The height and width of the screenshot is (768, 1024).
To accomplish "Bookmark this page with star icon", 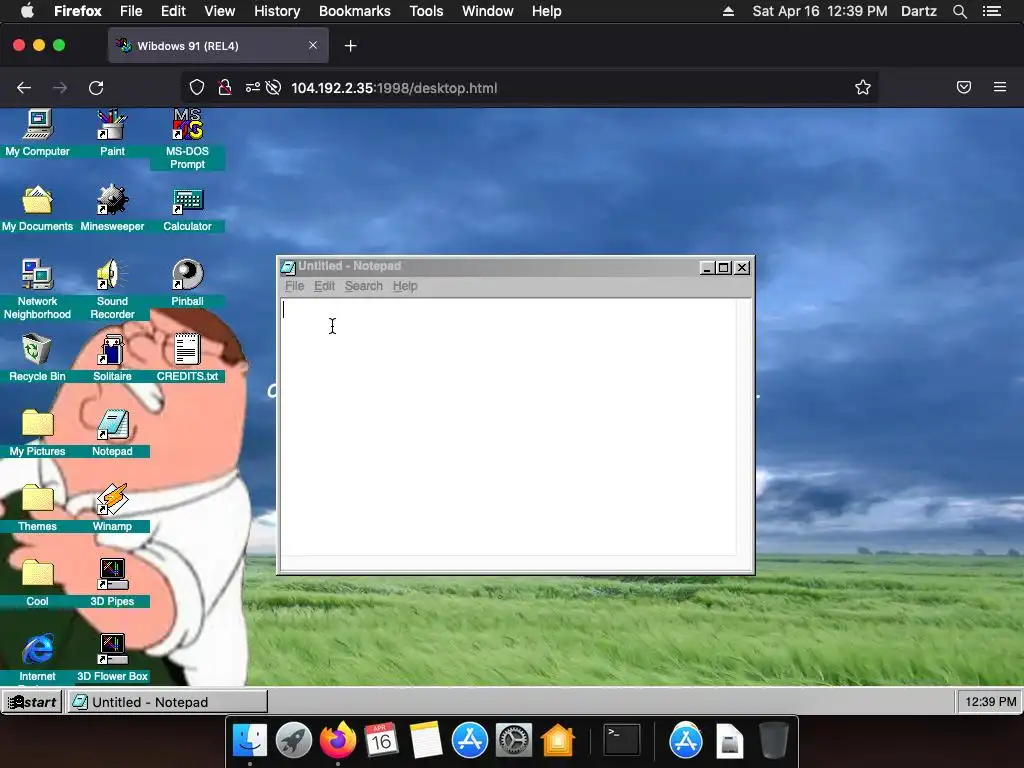I will (x=863, y=88).
